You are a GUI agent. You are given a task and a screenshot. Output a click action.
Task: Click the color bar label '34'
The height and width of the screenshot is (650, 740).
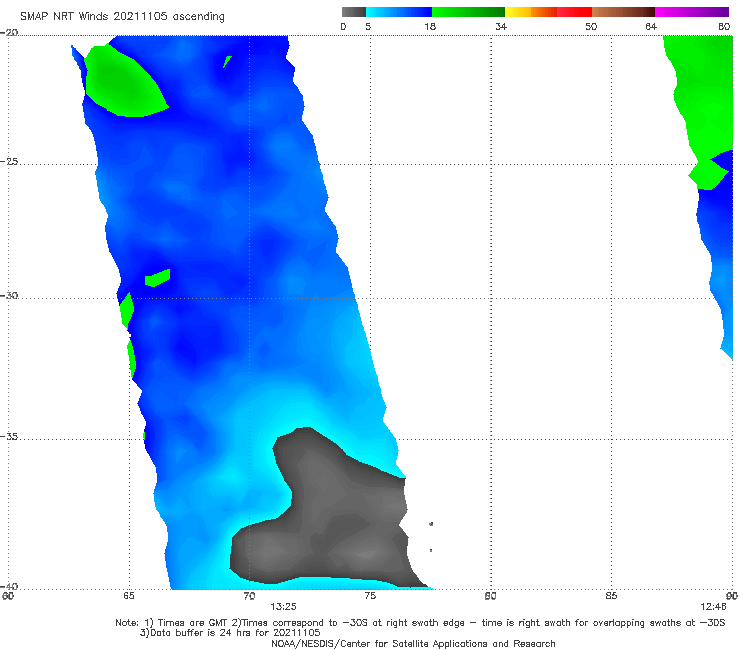501,26
